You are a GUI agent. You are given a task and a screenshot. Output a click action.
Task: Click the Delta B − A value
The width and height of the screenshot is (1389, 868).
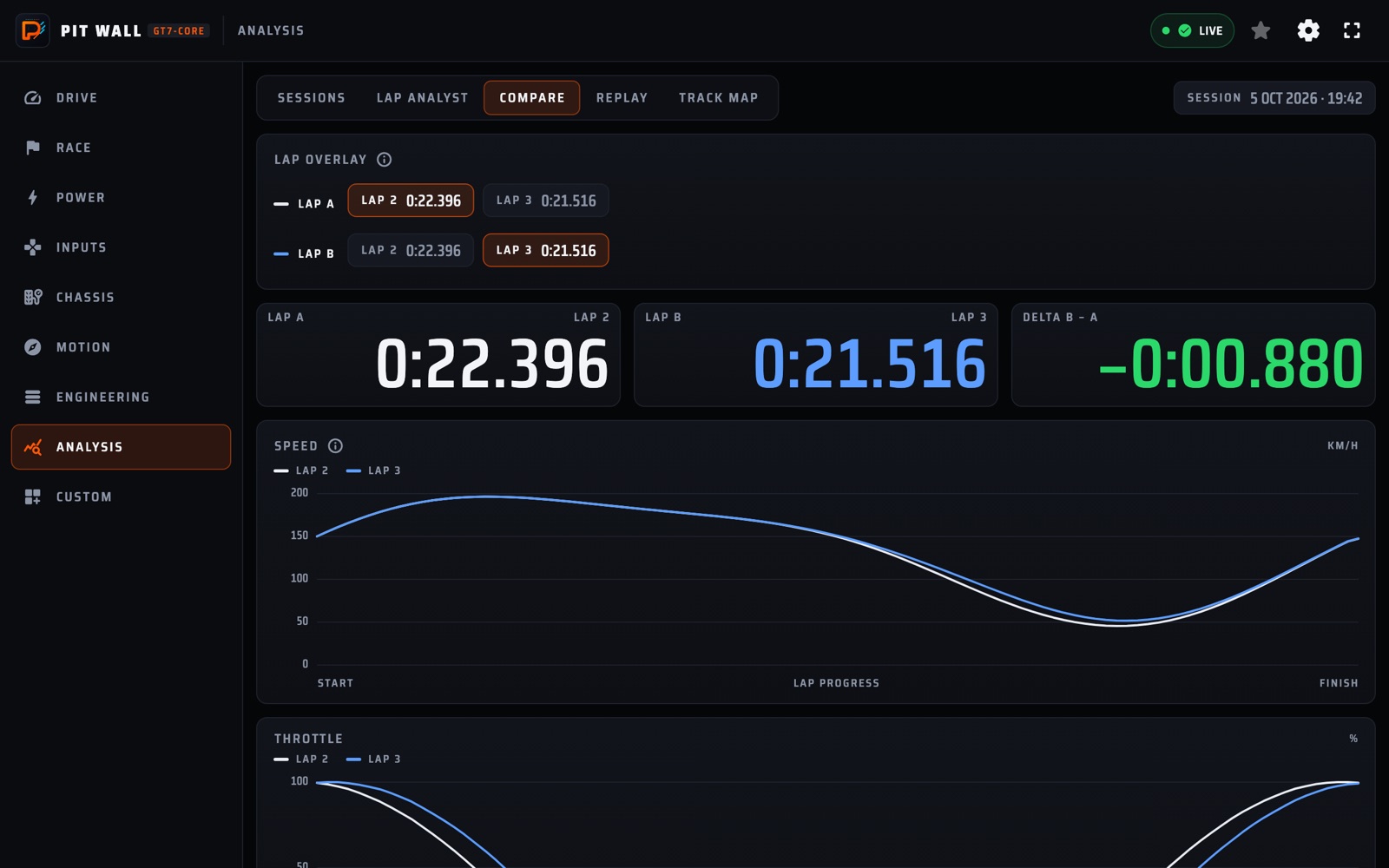click(1231, 365)
